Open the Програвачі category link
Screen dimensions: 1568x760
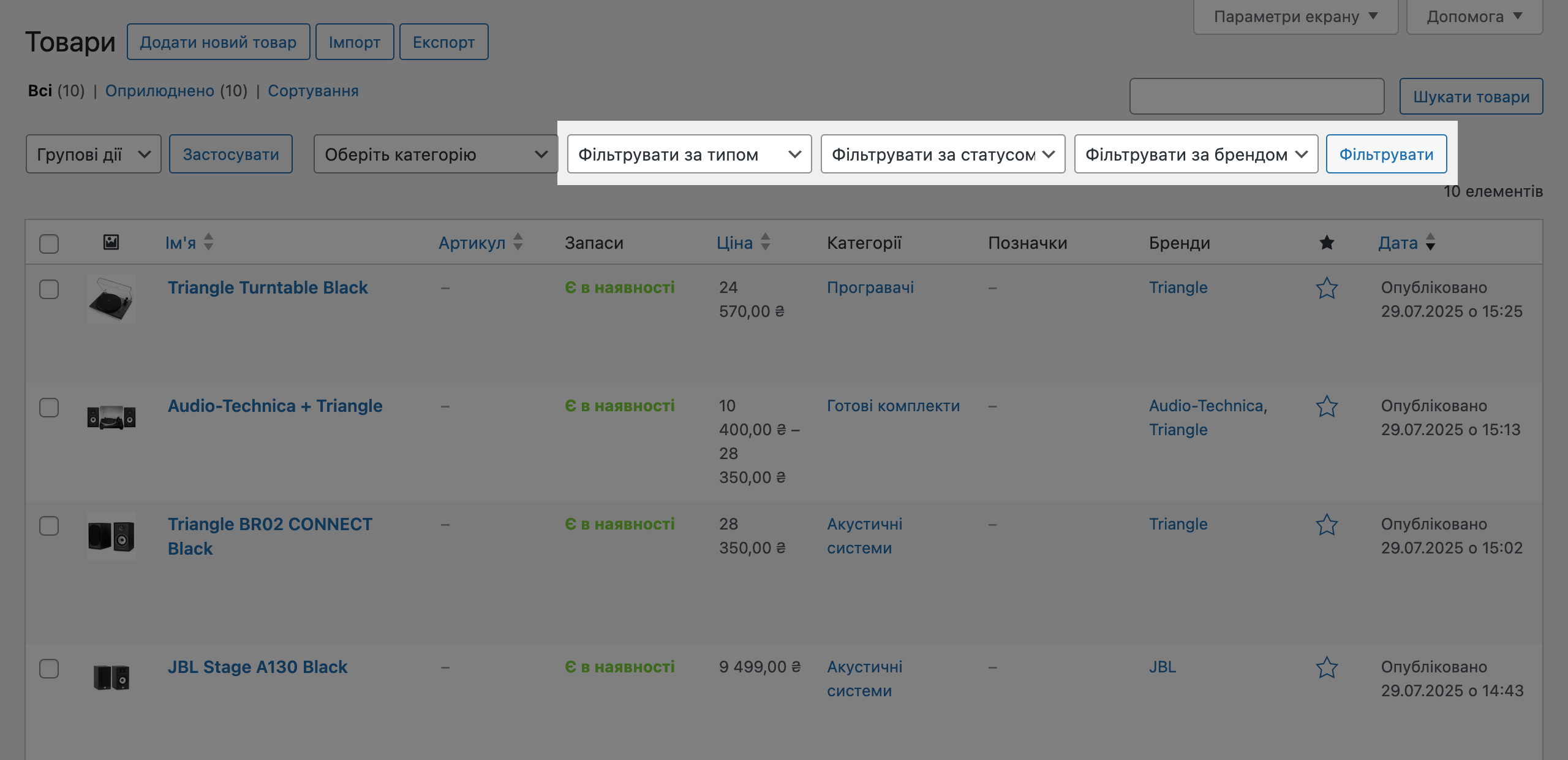pyautogui.click(x=870, y=287)
